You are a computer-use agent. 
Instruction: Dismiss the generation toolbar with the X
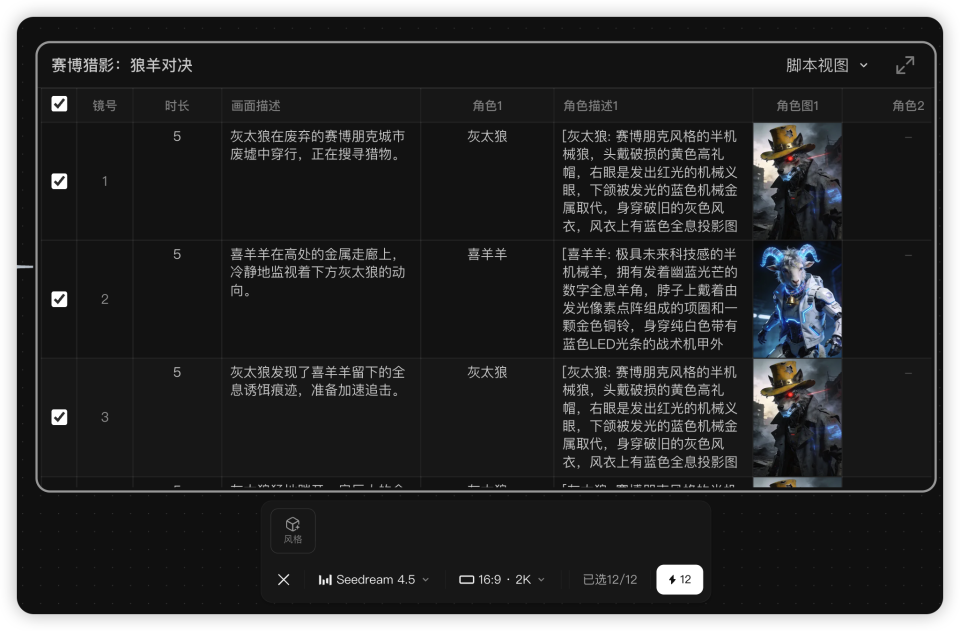pos(283,579)
